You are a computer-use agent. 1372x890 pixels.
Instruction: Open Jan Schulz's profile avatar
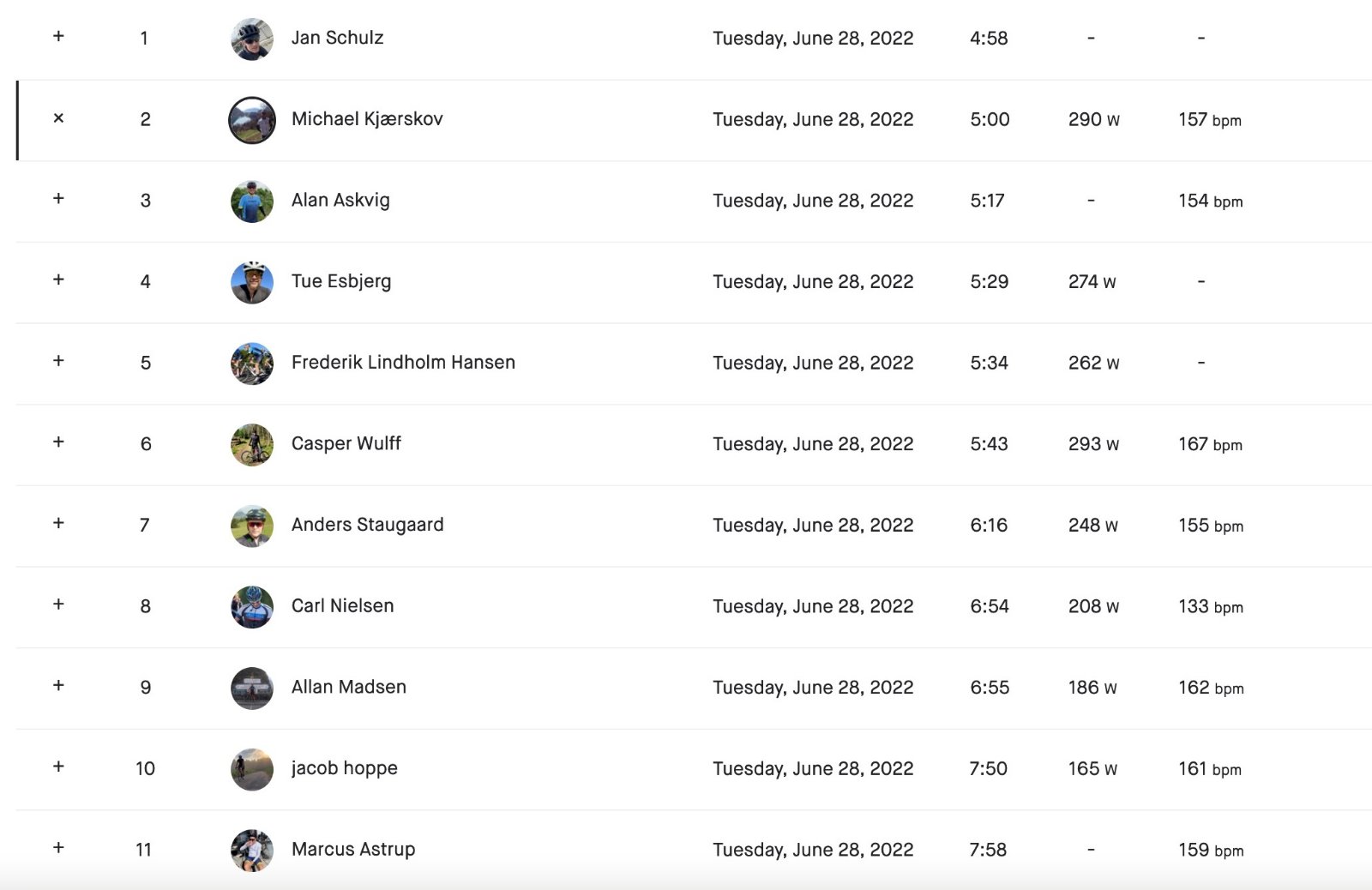point(252,39)
